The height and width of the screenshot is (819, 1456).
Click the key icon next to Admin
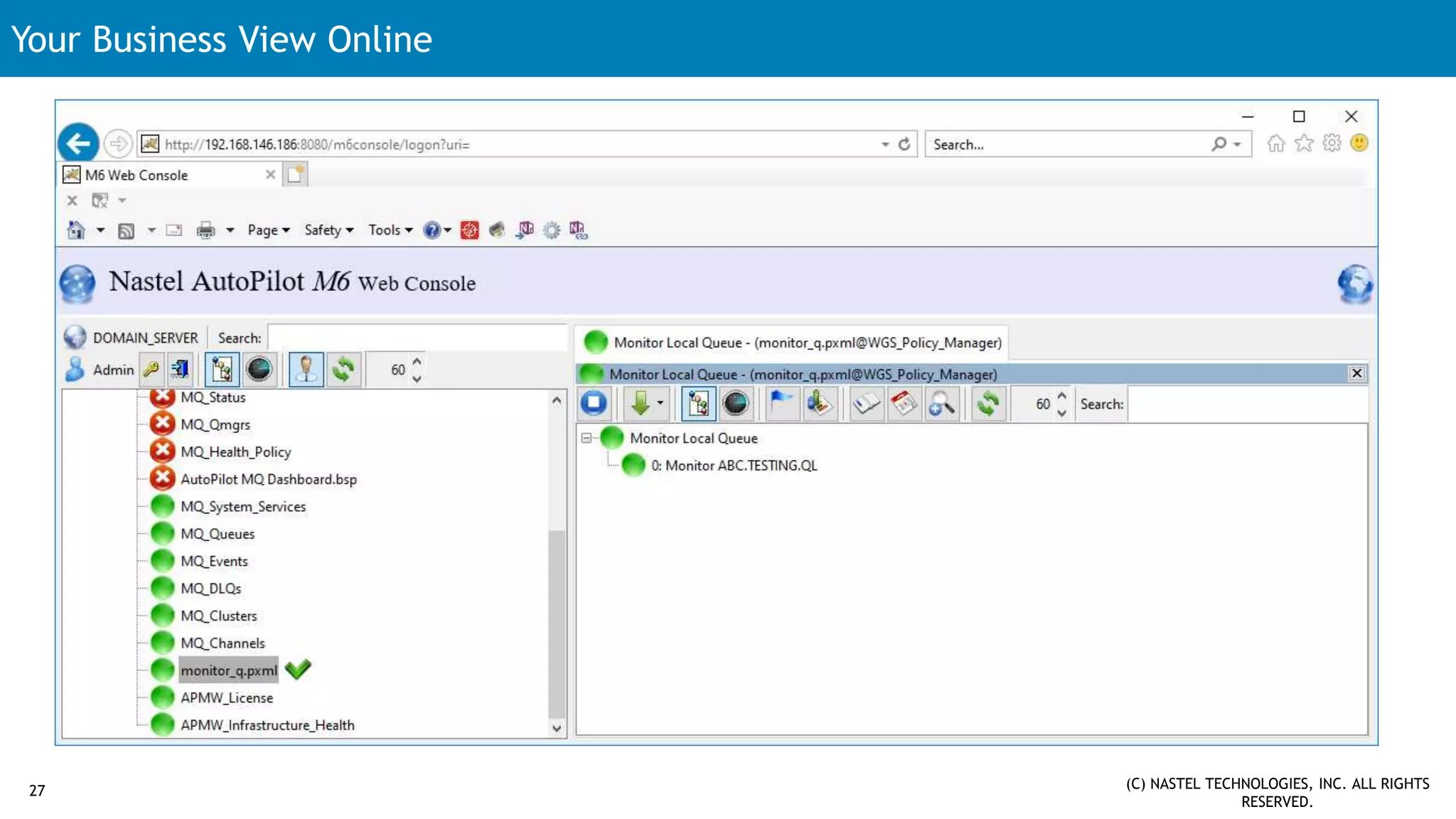151,369
